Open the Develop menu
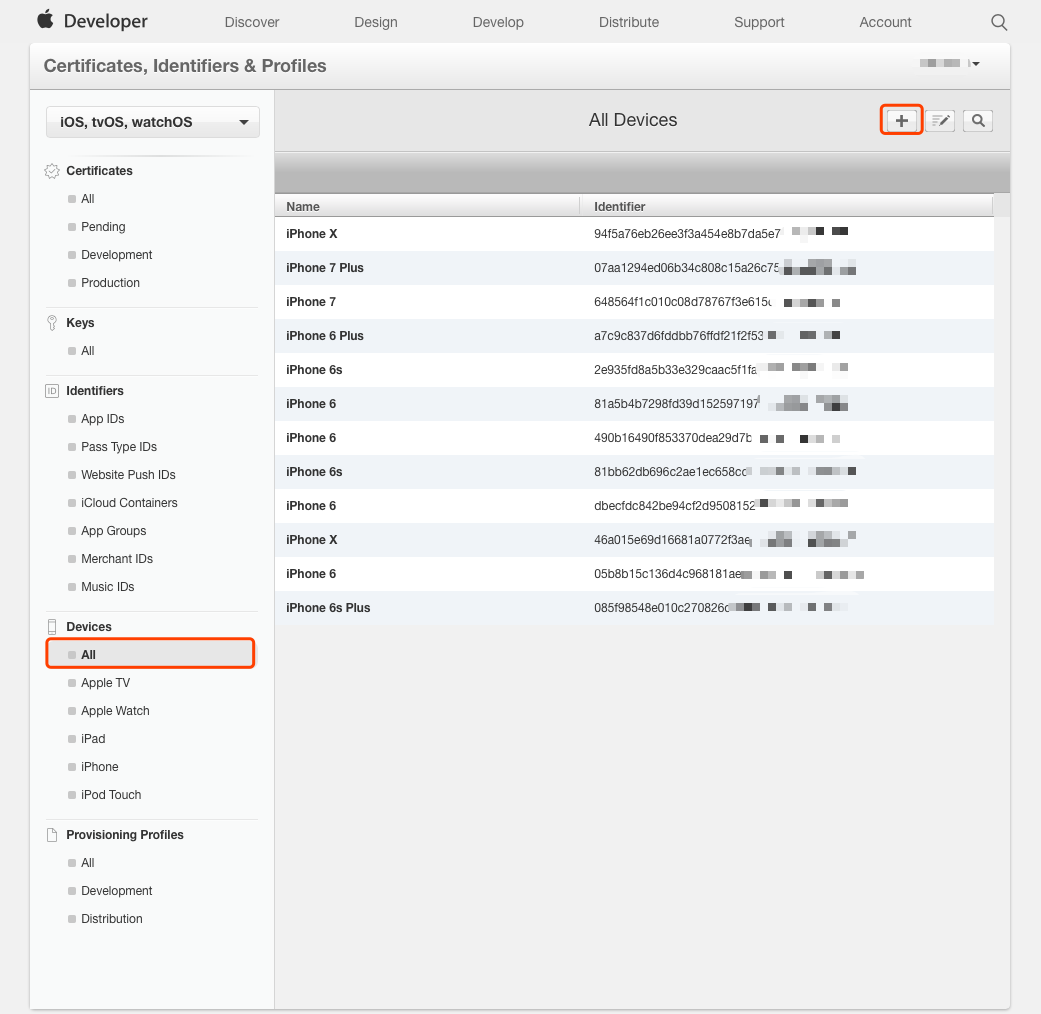Image resolution: width=1041 pixels, height=1014 pixels. coord(498,22)
